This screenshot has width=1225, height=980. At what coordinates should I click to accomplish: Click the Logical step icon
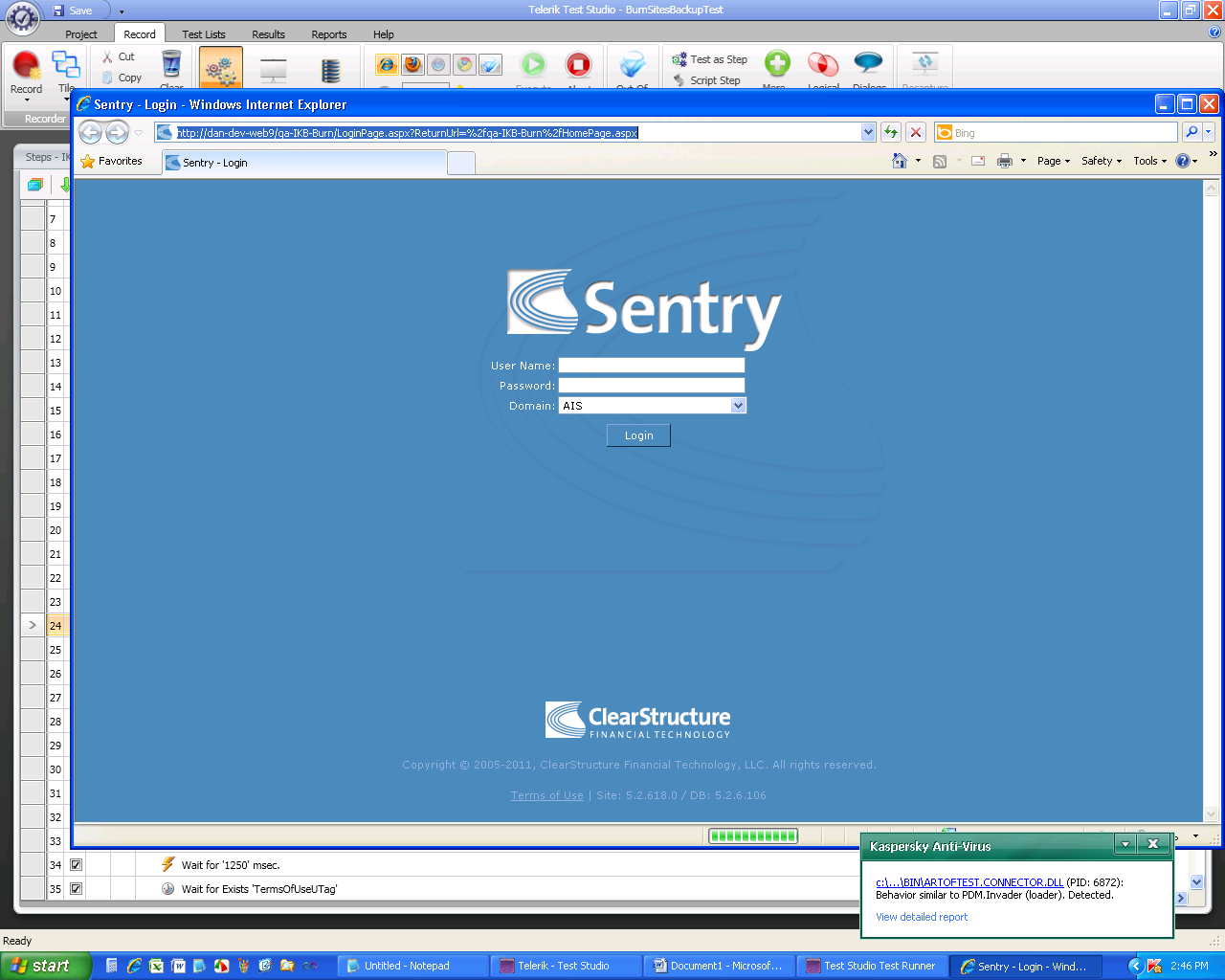[x=823, y=64]
